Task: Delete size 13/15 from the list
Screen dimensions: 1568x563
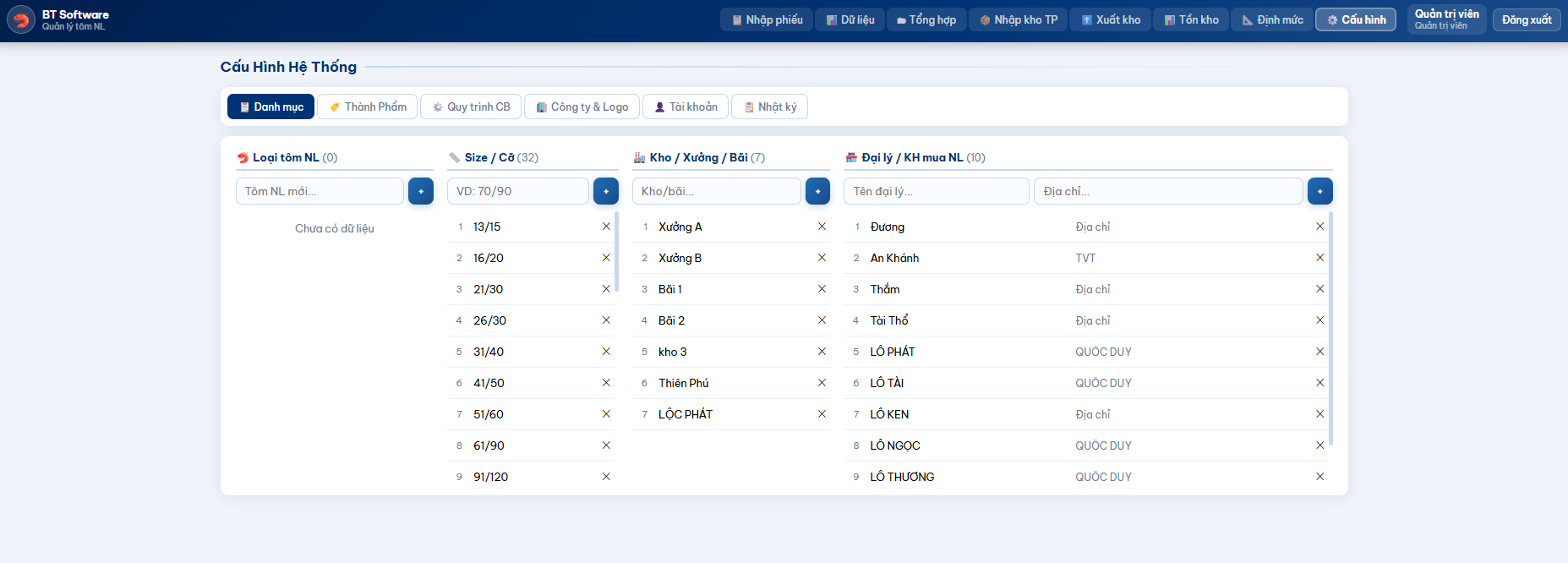Action: [x=606, y=227]
